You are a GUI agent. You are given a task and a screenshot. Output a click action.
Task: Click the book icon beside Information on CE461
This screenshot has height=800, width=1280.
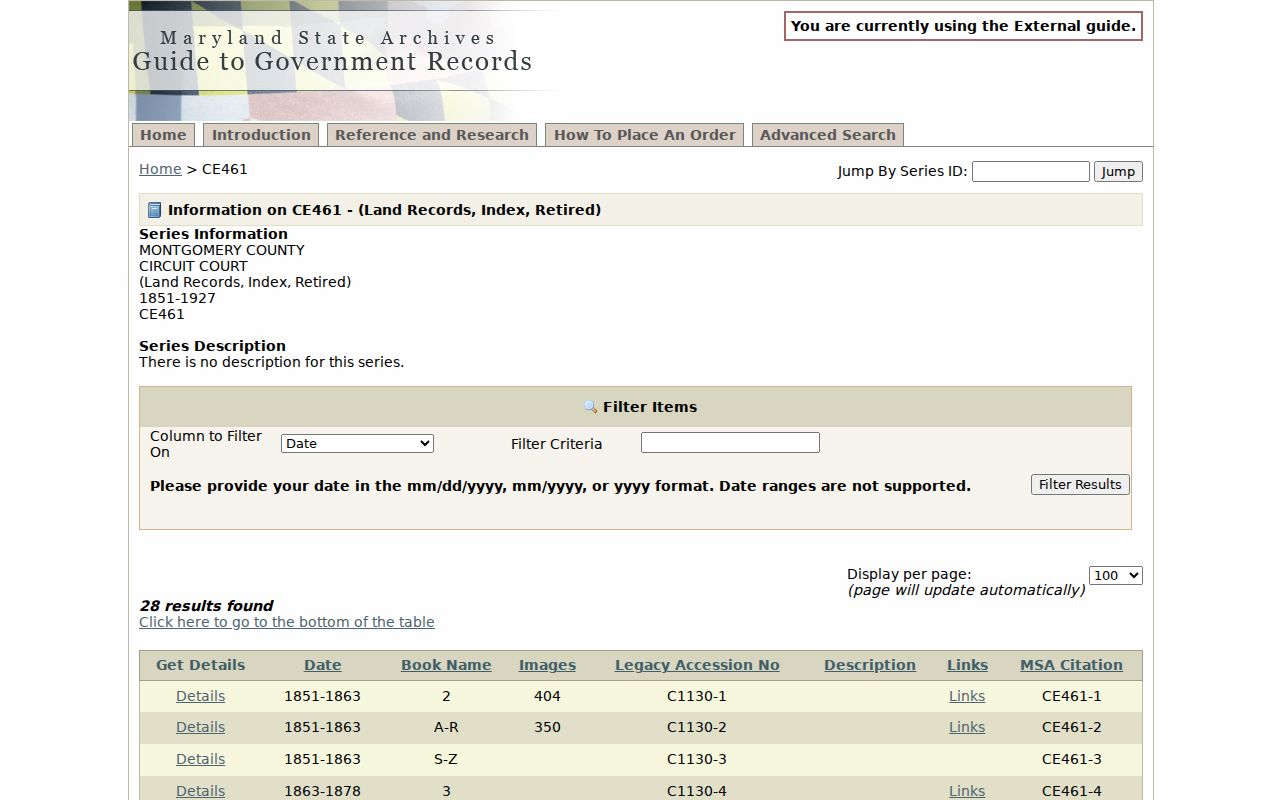click(154, 210)
